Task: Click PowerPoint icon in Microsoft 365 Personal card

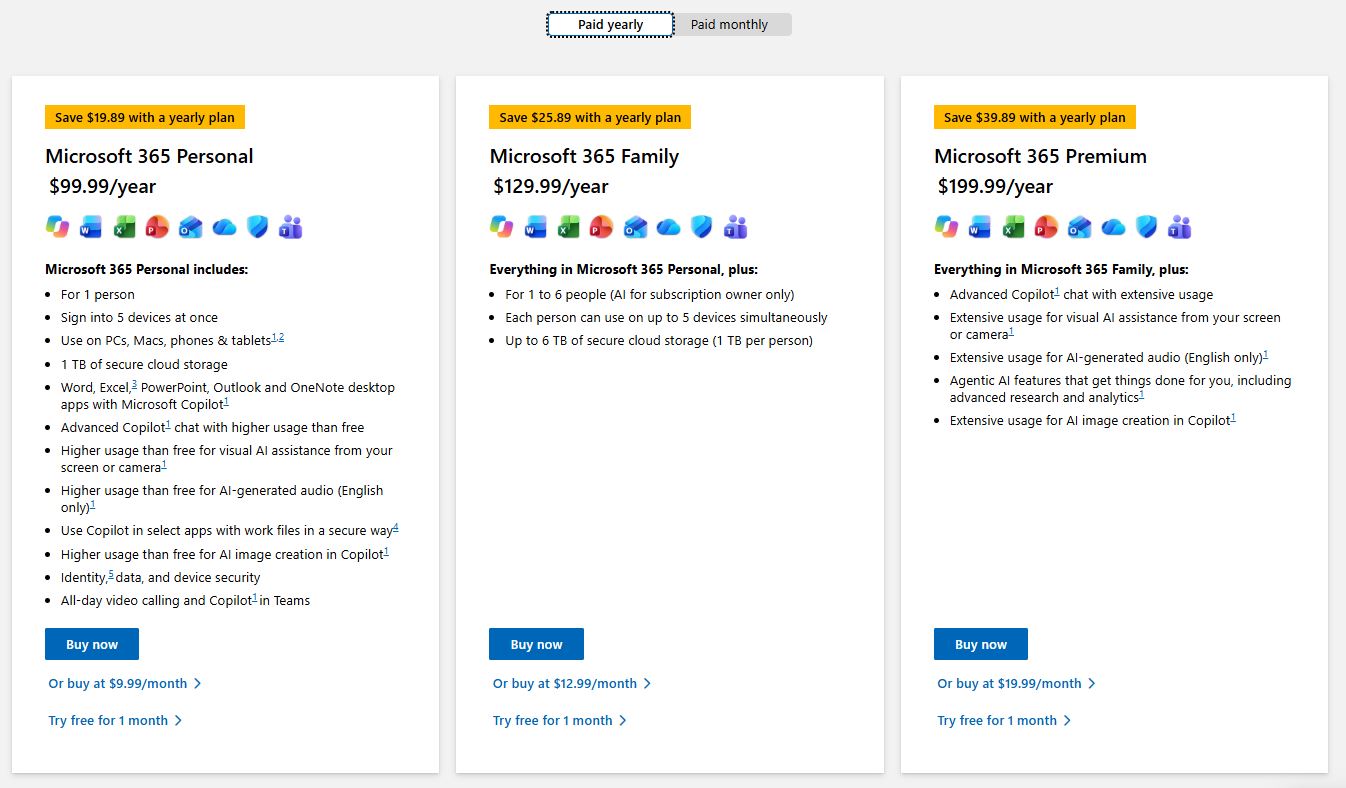Action: (157, 227)
